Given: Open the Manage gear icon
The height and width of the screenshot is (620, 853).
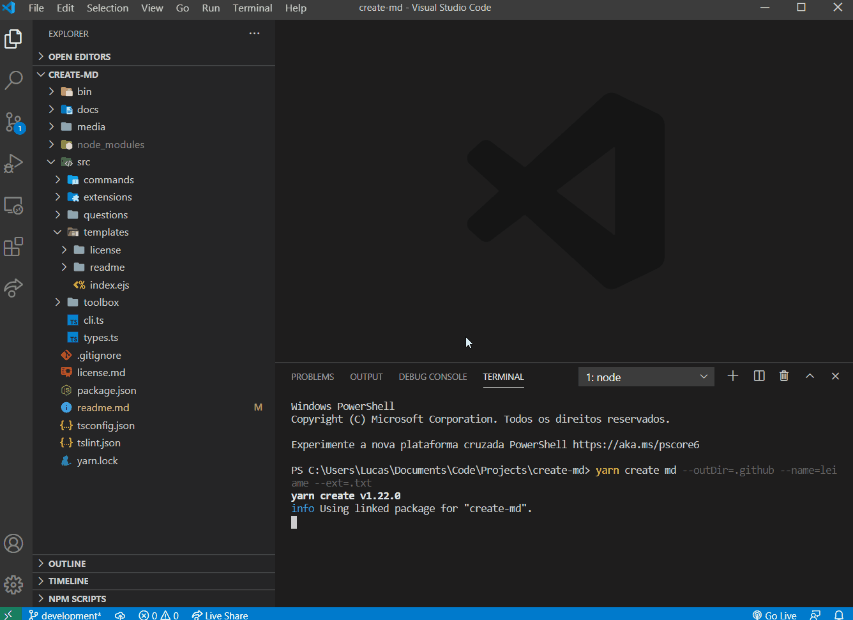Looking at the screenshot, I should tap(14, 585).
